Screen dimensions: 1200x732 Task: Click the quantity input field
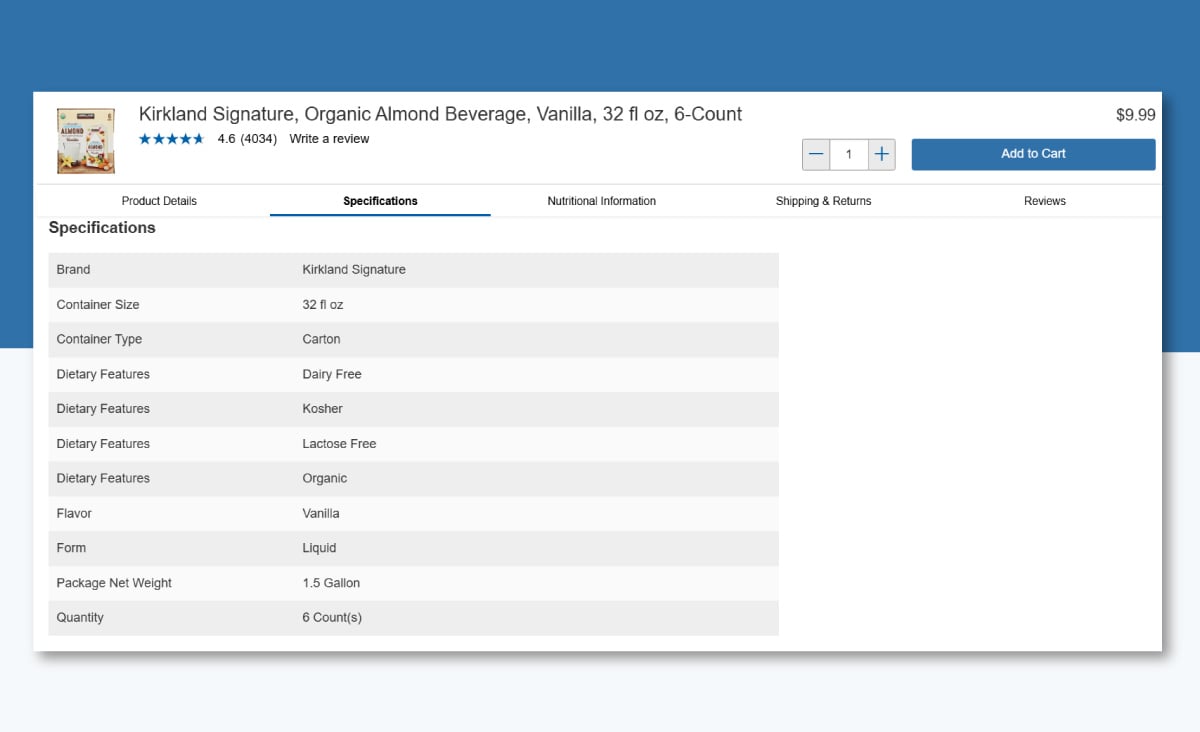(x=849, y=154)
